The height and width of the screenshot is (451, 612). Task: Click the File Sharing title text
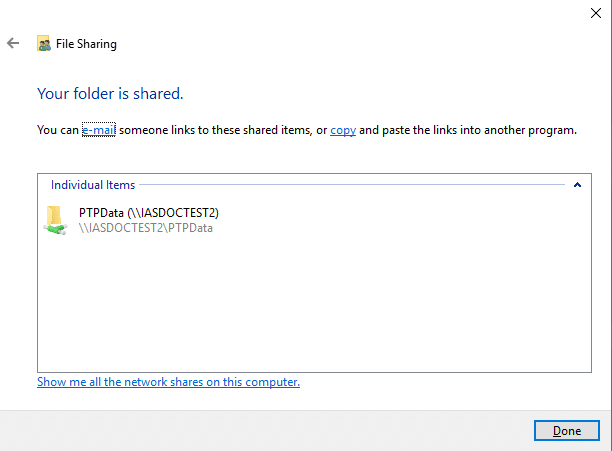pos(86,44)
